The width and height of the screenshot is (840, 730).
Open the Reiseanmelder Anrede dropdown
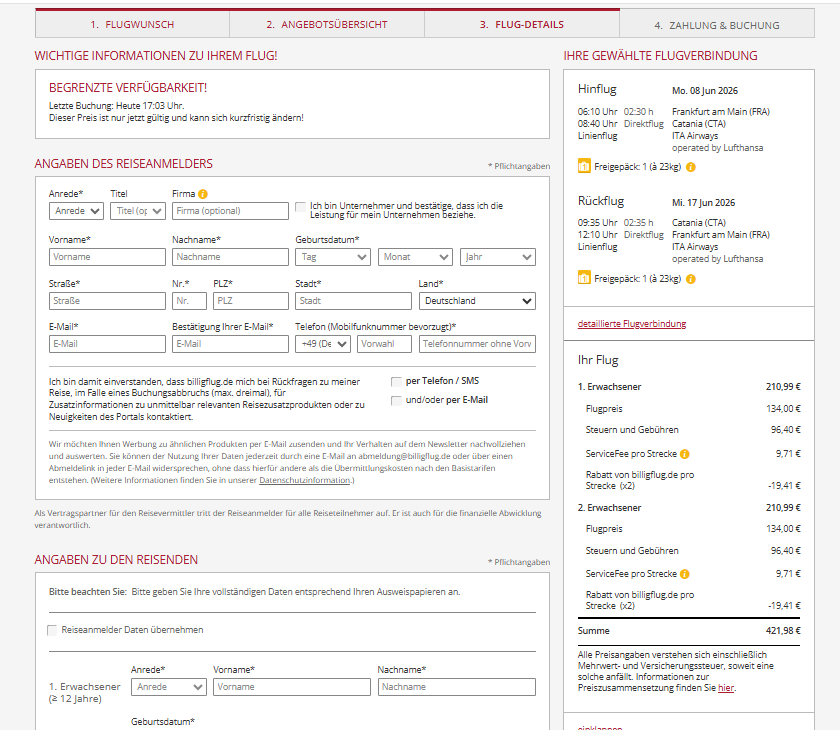tap(76, 211)
